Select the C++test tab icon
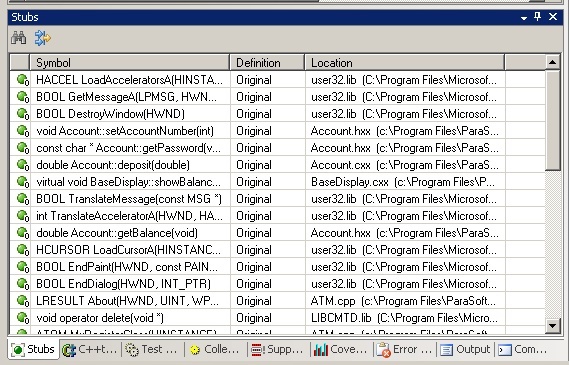The width and height of the screenshot is (569, 365). (x=69, y=350)
